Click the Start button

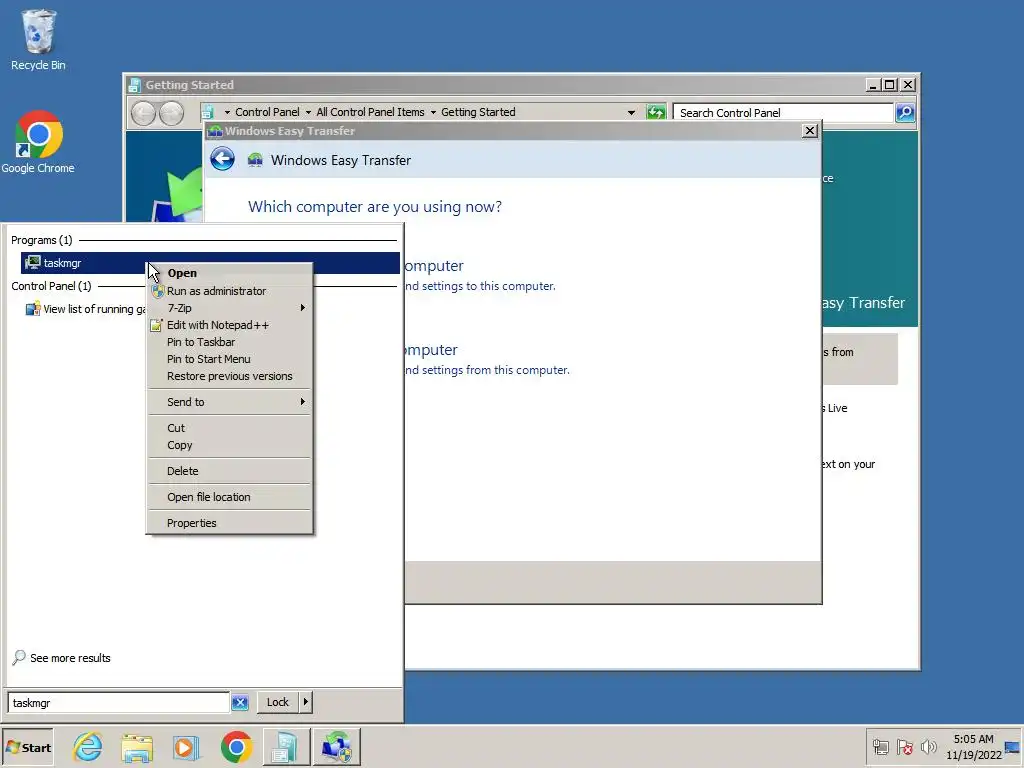click(28, 747)
